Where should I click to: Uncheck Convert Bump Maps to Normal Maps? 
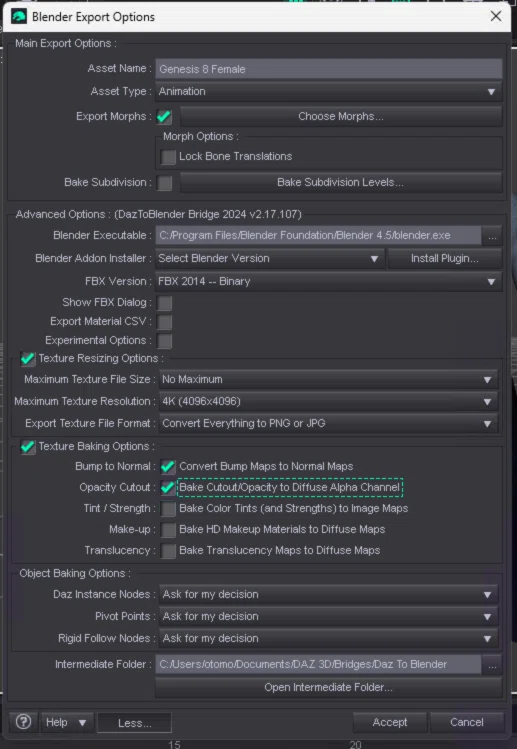[x=168, y=467]
